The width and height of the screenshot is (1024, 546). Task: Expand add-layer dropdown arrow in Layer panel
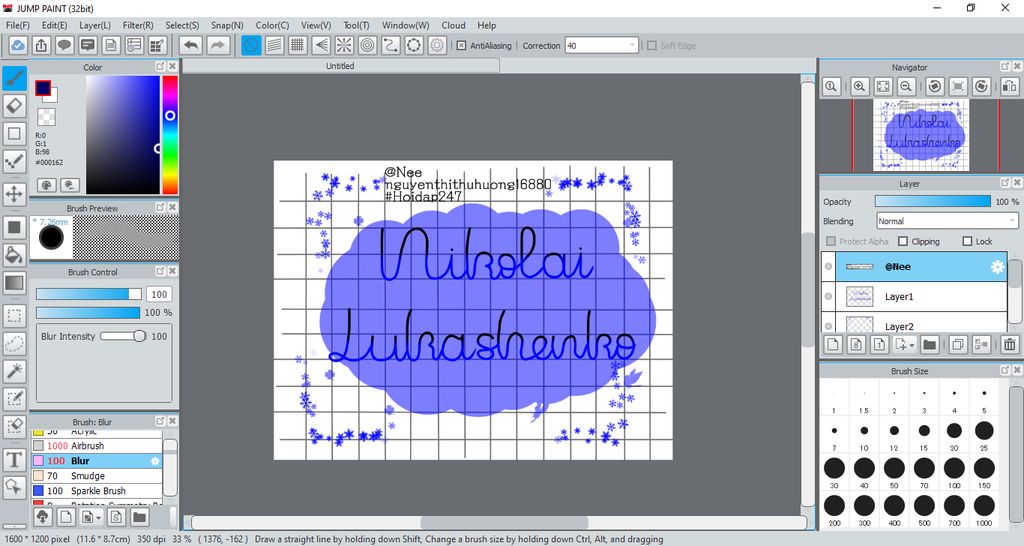(912, 344)
